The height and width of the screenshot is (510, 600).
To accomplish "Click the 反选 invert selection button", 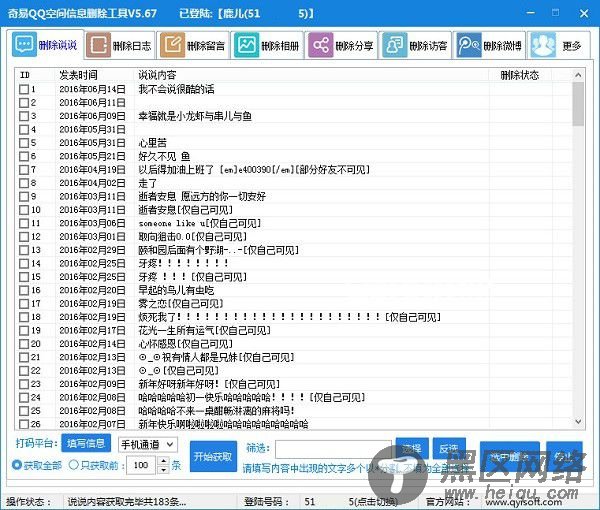I will pos(449,448).
